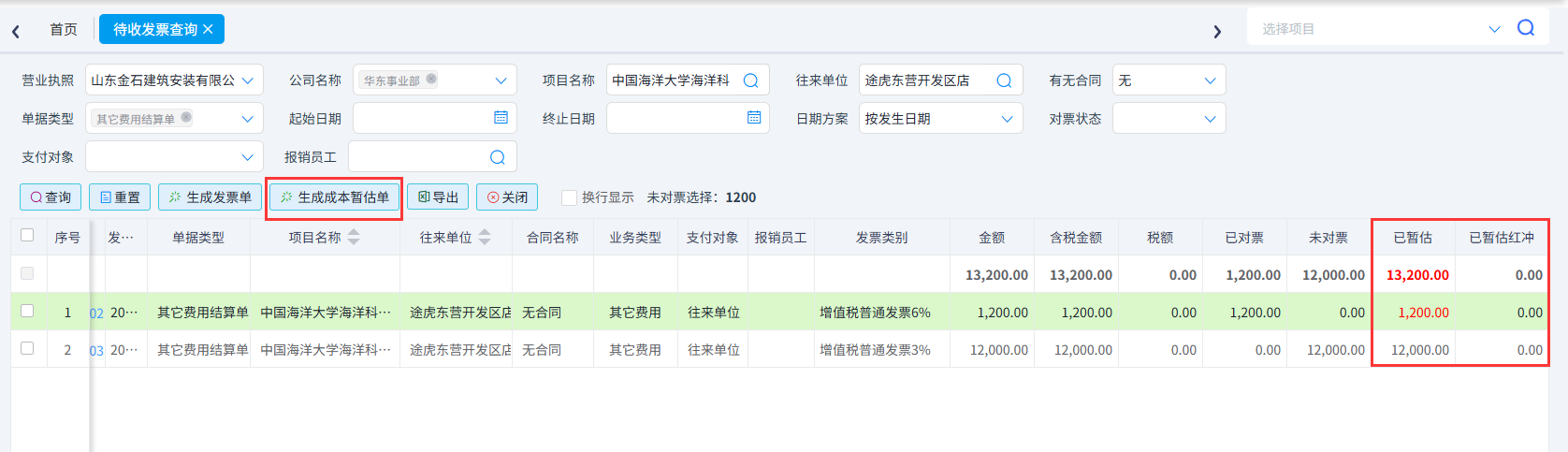This screenshot has height=452, width=1568.
Task: Open the 终止日期 calendar picker
Action: [x=754, y=118]
